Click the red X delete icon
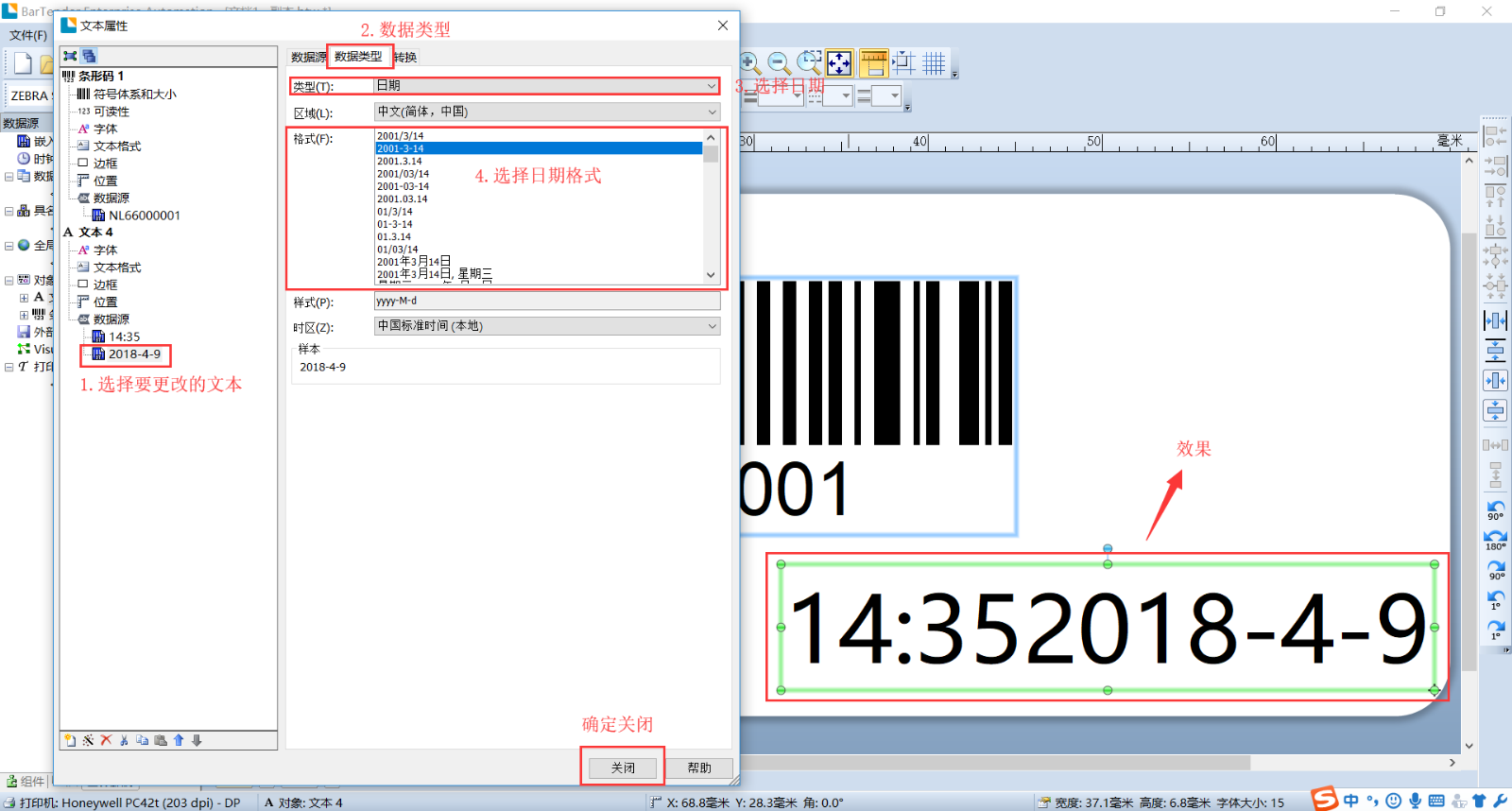The height and width of the screenshot is (811, 1512). pyautogui.click(x=106, y=740)
